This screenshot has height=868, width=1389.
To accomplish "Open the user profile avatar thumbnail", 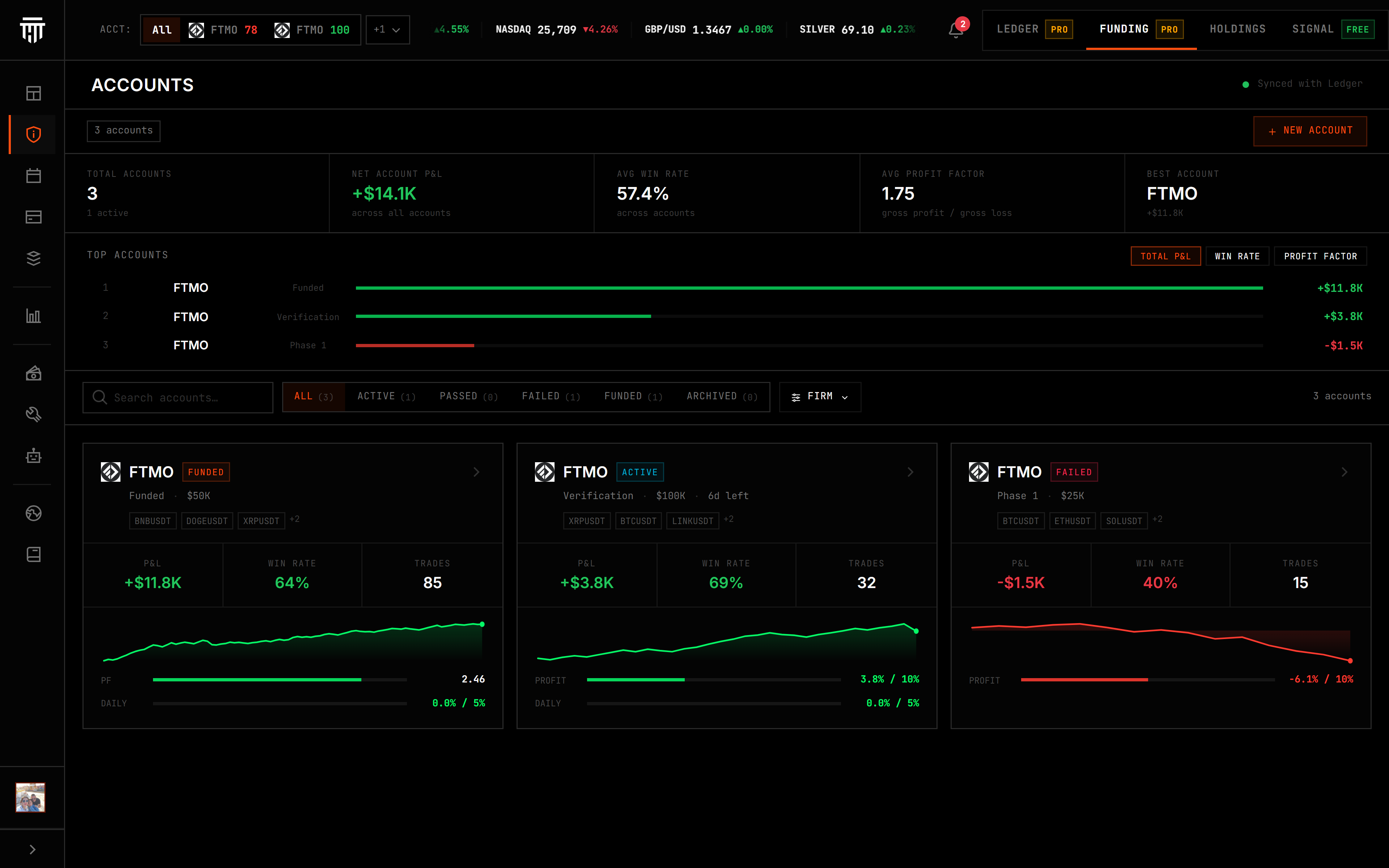I will 30,797.
